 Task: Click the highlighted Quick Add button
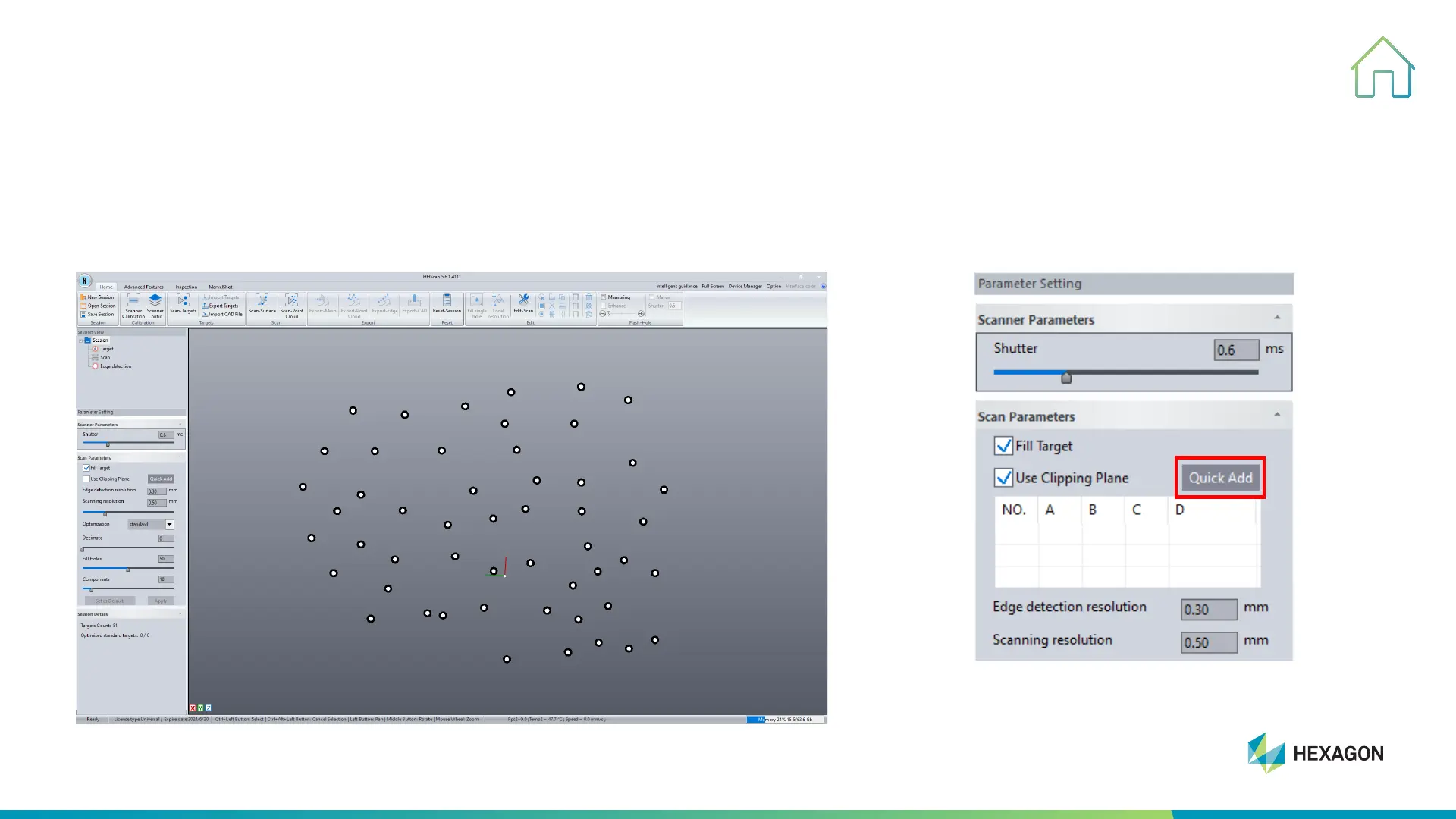click(x=1219, y=478)
